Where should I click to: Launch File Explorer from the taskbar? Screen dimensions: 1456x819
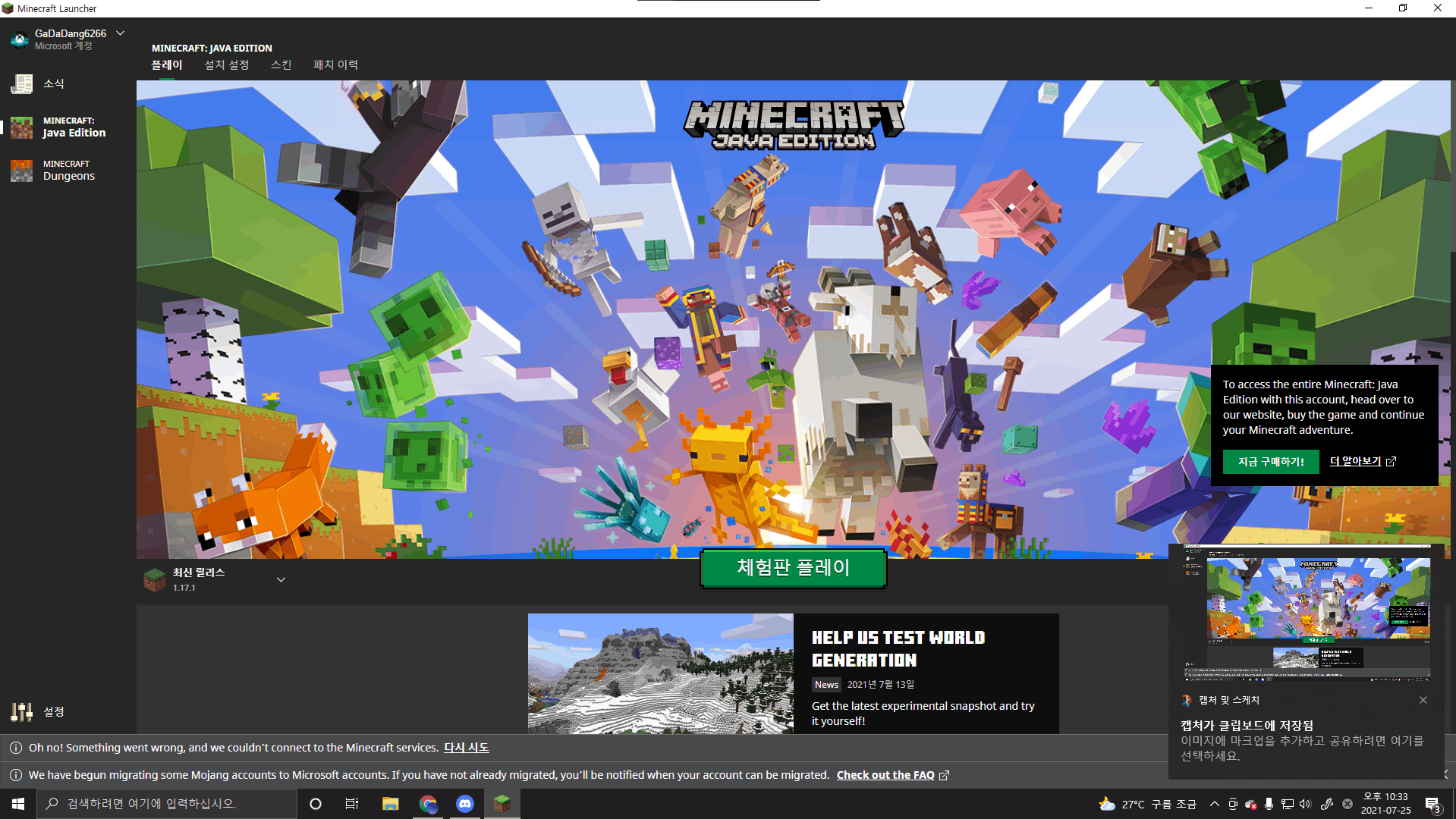(x=391, y=804)
